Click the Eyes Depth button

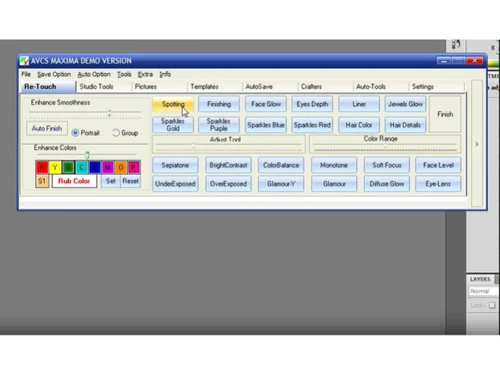(x=312, y=104)
